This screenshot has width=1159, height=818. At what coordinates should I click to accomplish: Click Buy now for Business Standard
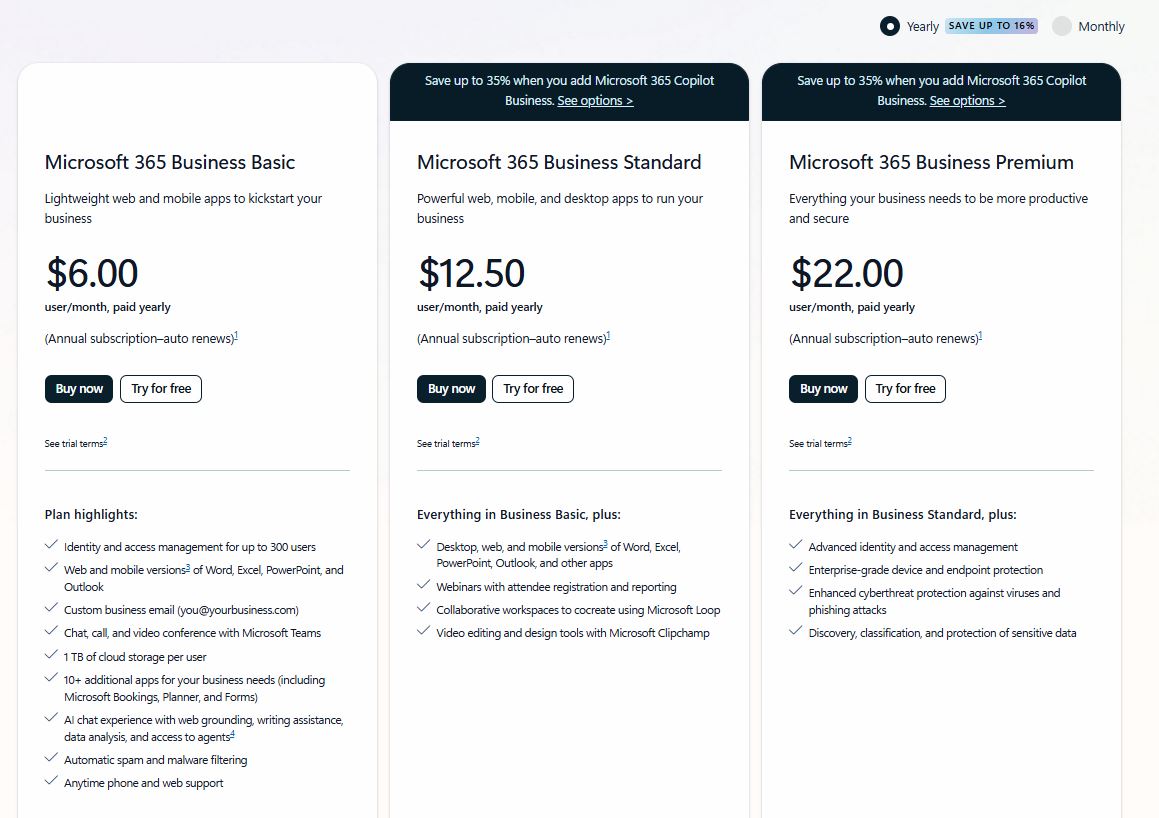pyautogui.click(x=451, y=389)
